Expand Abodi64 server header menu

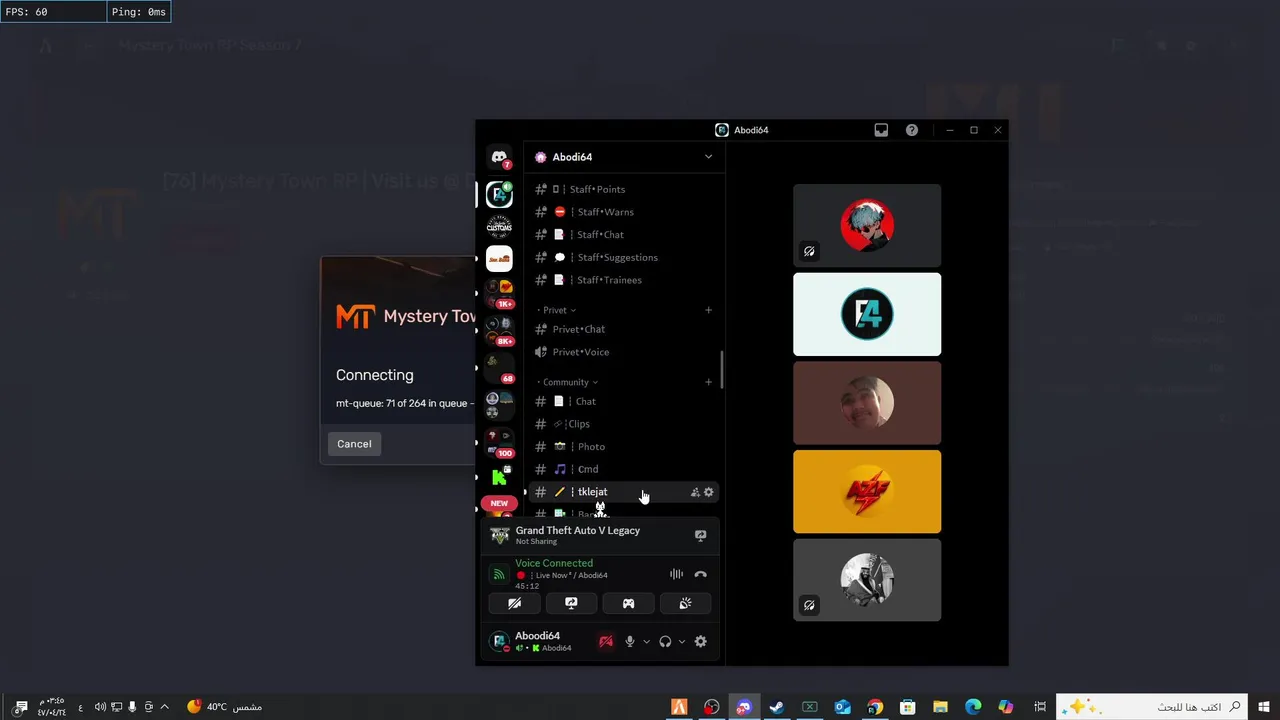pyautogui.click(x=624, y=157)
